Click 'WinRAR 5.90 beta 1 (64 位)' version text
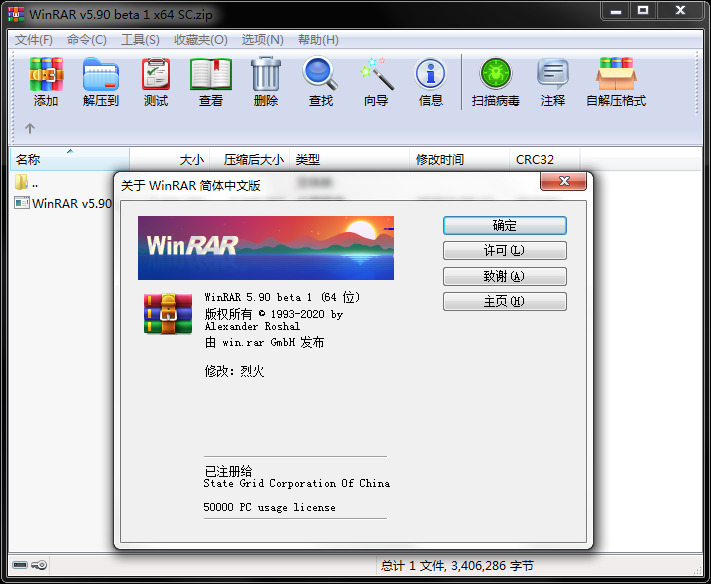711x584 pixels. click(x=282, y=297)
